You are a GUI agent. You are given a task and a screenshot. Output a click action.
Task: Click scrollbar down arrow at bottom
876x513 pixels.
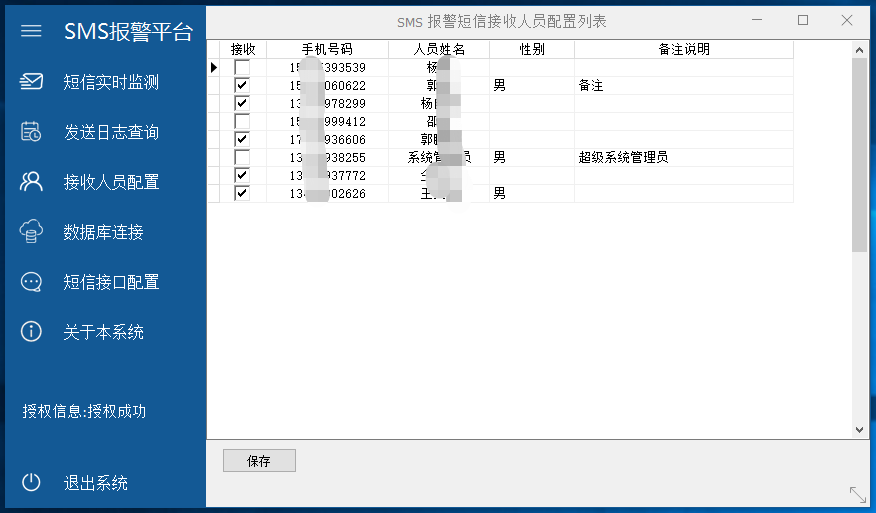click(x=860, y=429)
